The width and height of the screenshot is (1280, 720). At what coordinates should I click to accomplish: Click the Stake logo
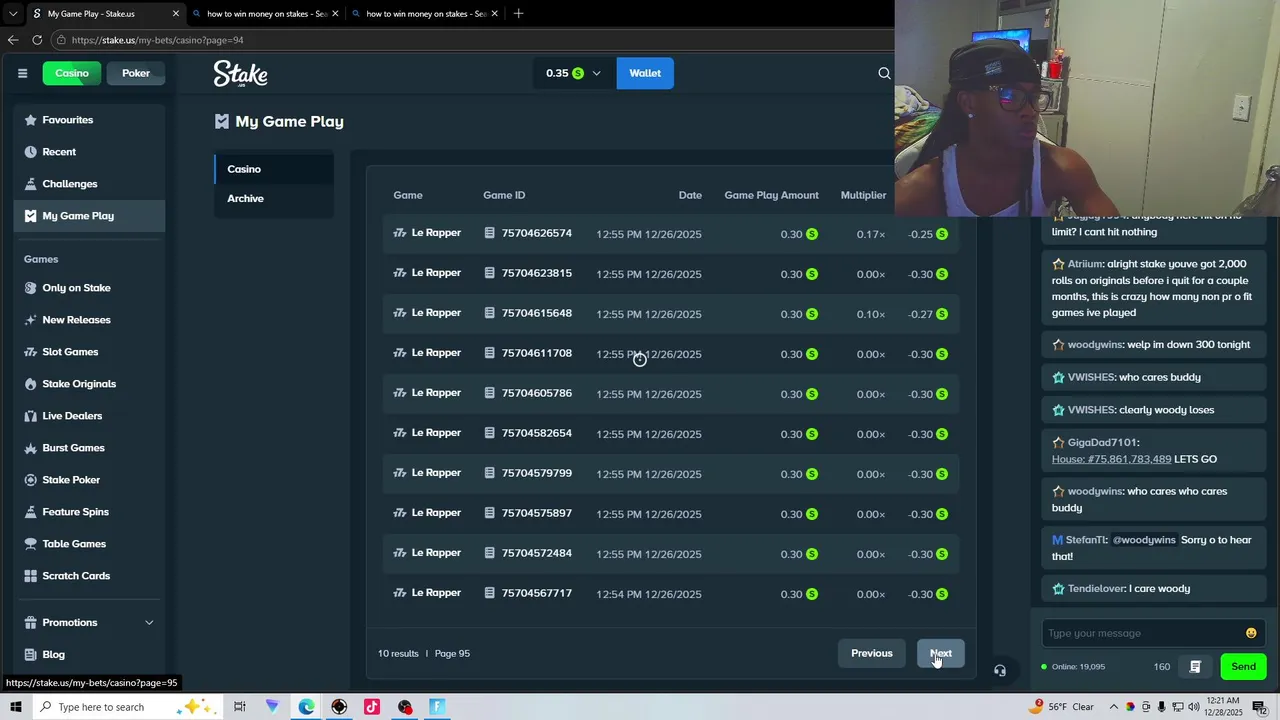click(240, 74)
